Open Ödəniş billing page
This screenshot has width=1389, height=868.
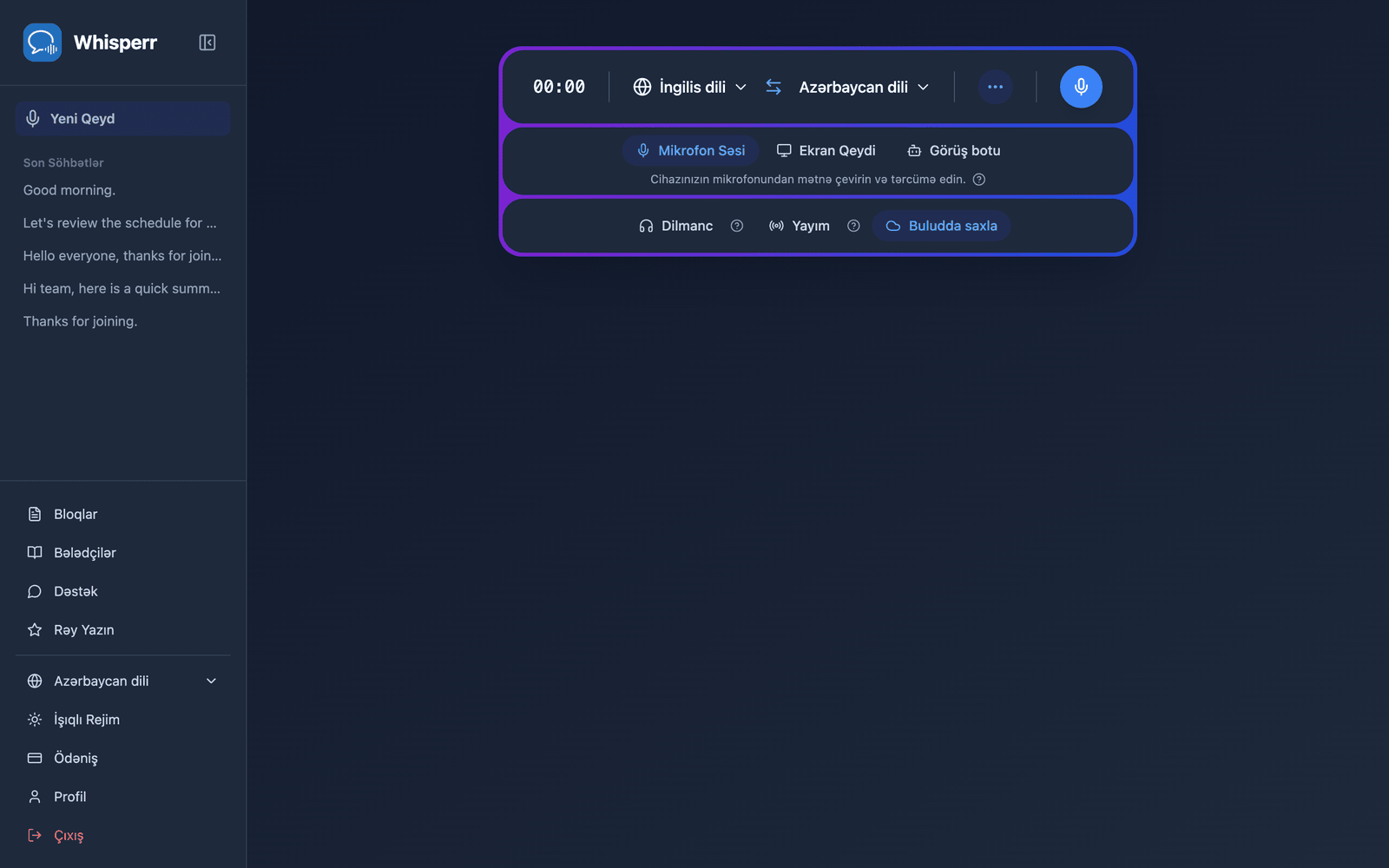tap(122, 759)
